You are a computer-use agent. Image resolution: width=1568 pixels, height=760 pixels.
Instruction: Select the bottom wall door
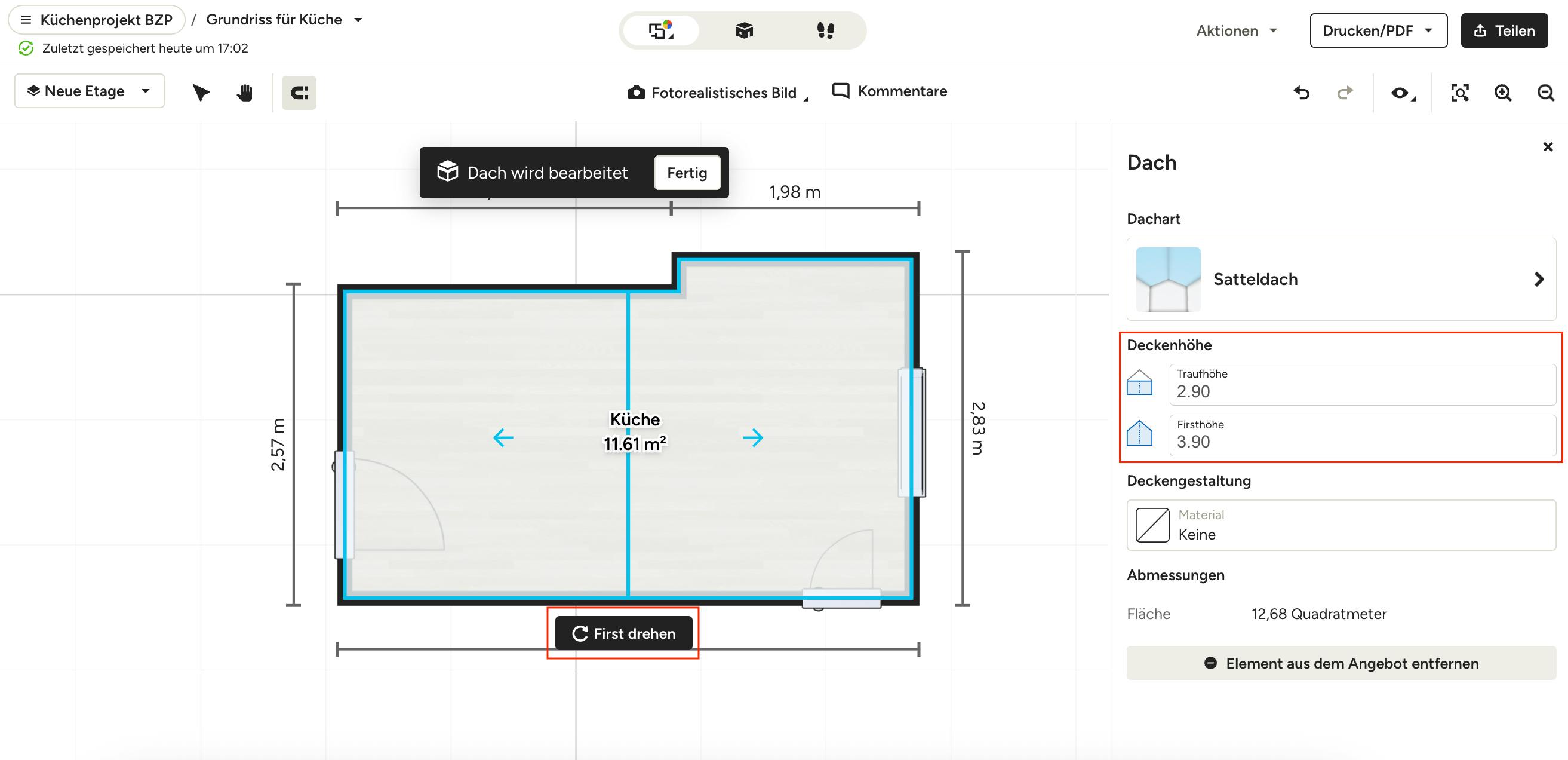(841, 598)
